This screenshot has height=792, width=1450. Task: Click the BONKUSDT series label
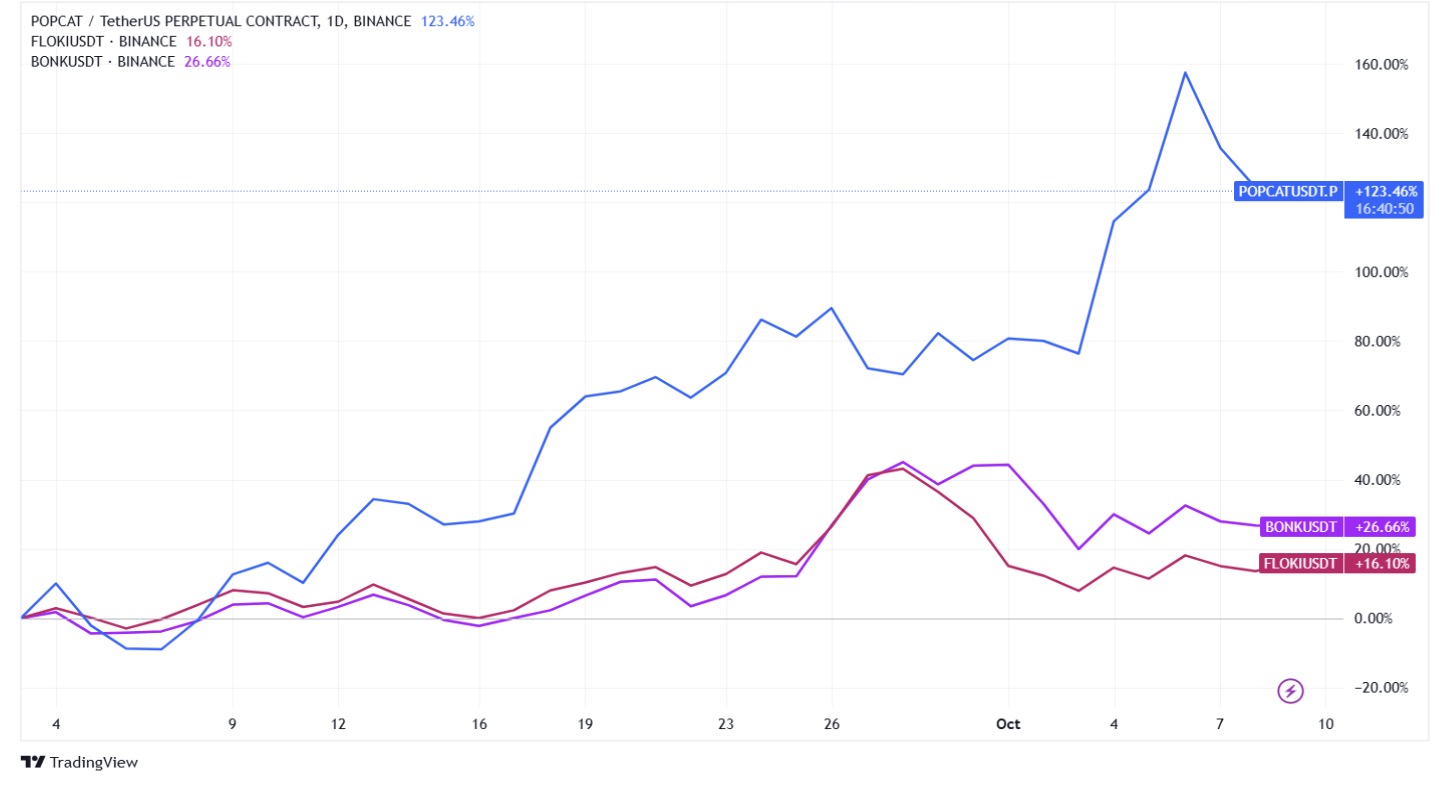(x=1301, y=527)
